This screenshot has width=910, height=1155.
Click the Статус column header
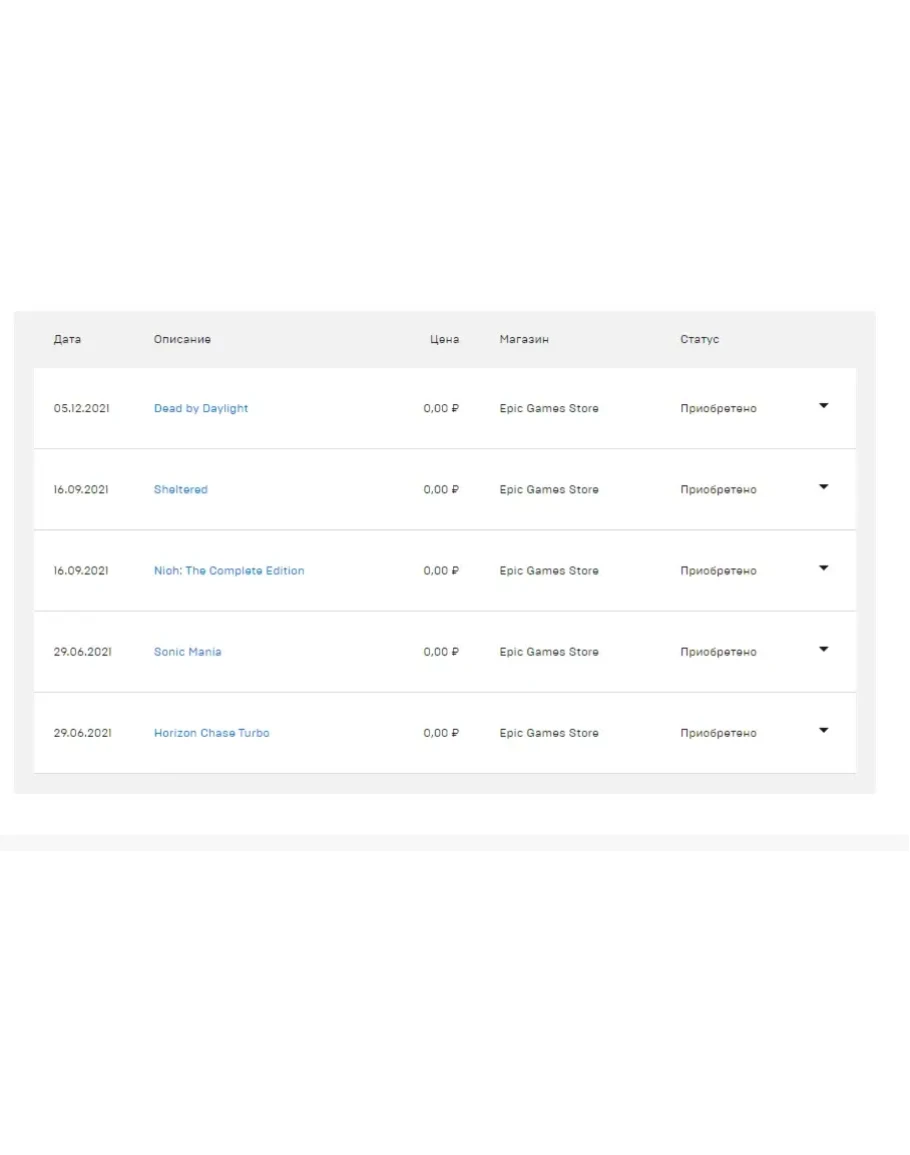click(700, 340)
